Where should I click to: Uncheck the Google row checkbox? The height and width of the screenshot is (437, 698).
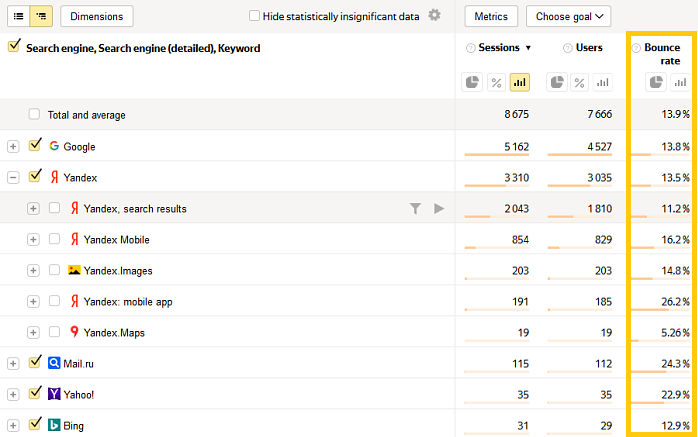point(36,146)
